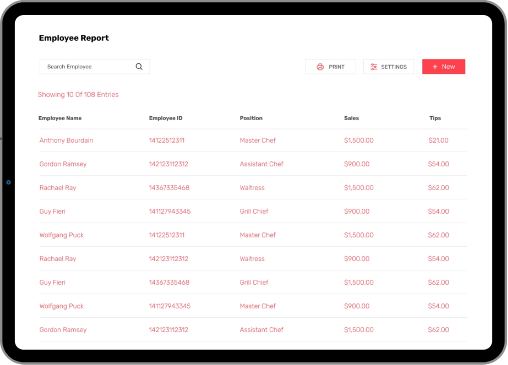Screen dimensions: 508x365
Task: Open Anthony Bourdain employee entry
Action: coord(66,140)
